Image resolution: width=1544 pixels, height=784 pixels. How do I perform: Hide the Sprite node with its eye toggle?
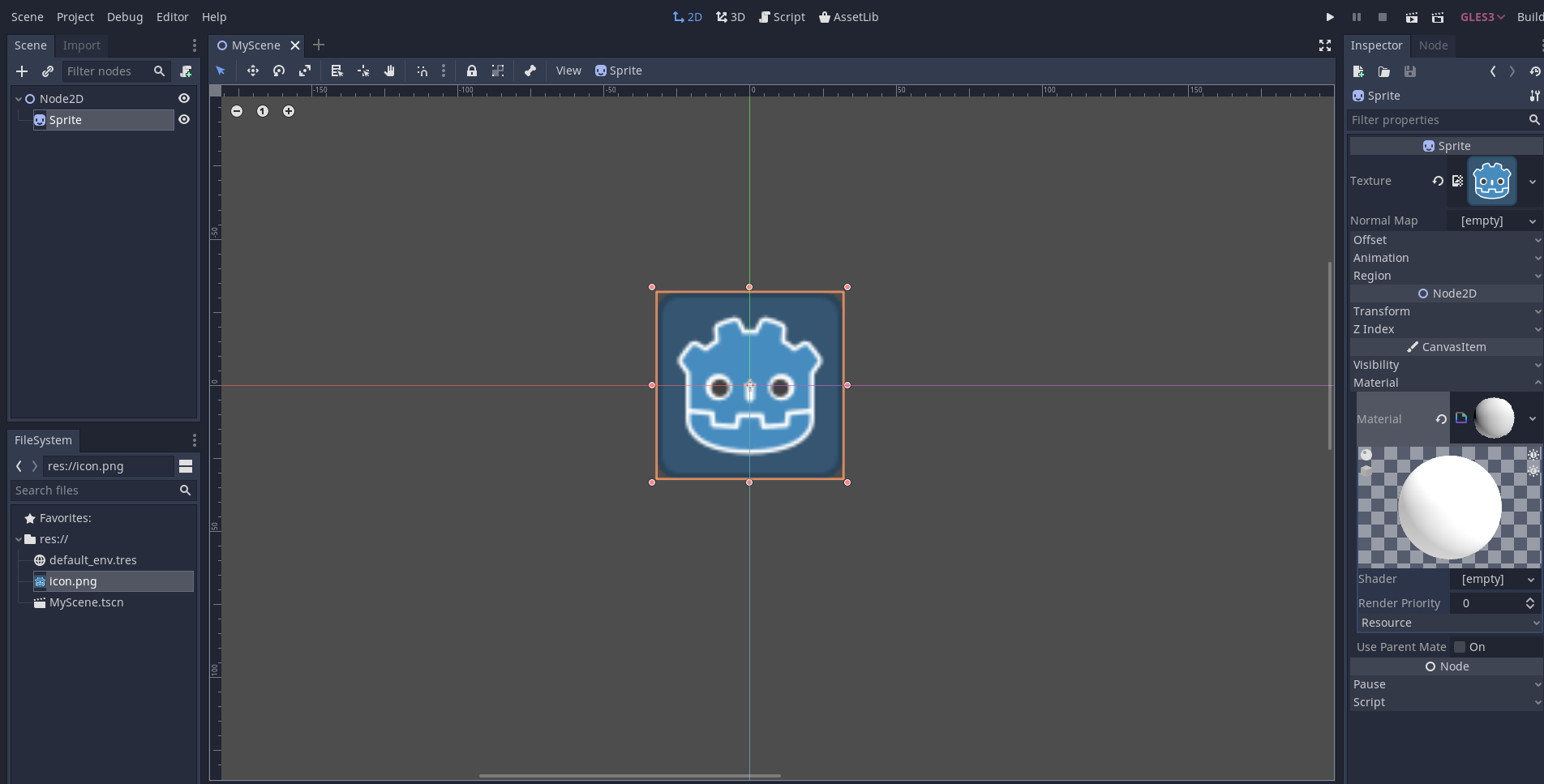184,119
